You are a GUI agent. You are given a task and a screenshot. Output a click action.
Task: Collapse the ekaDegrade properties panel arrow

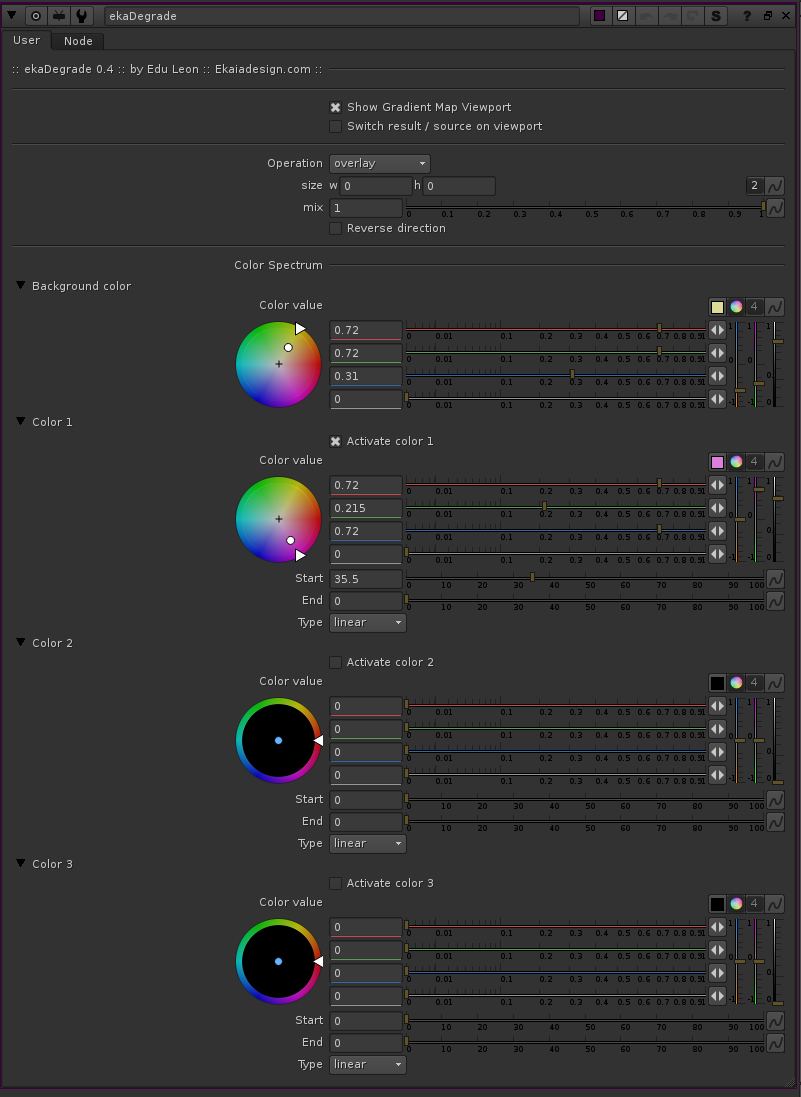pyautogui.click(x=12, y=15)
